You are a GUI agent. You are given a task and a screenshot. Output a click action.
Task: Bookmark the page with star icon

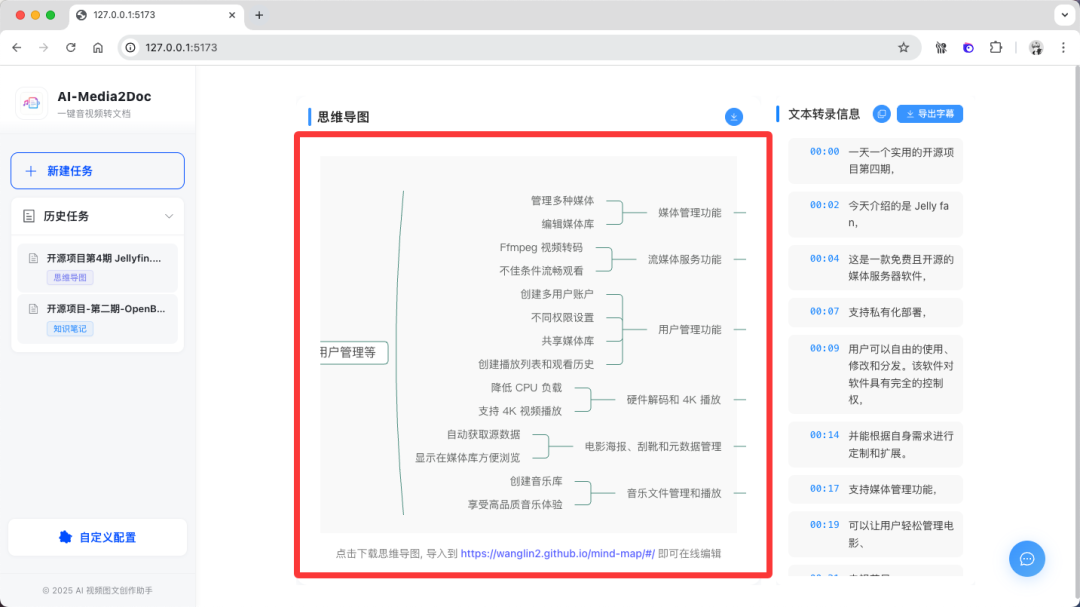point(904,48)
